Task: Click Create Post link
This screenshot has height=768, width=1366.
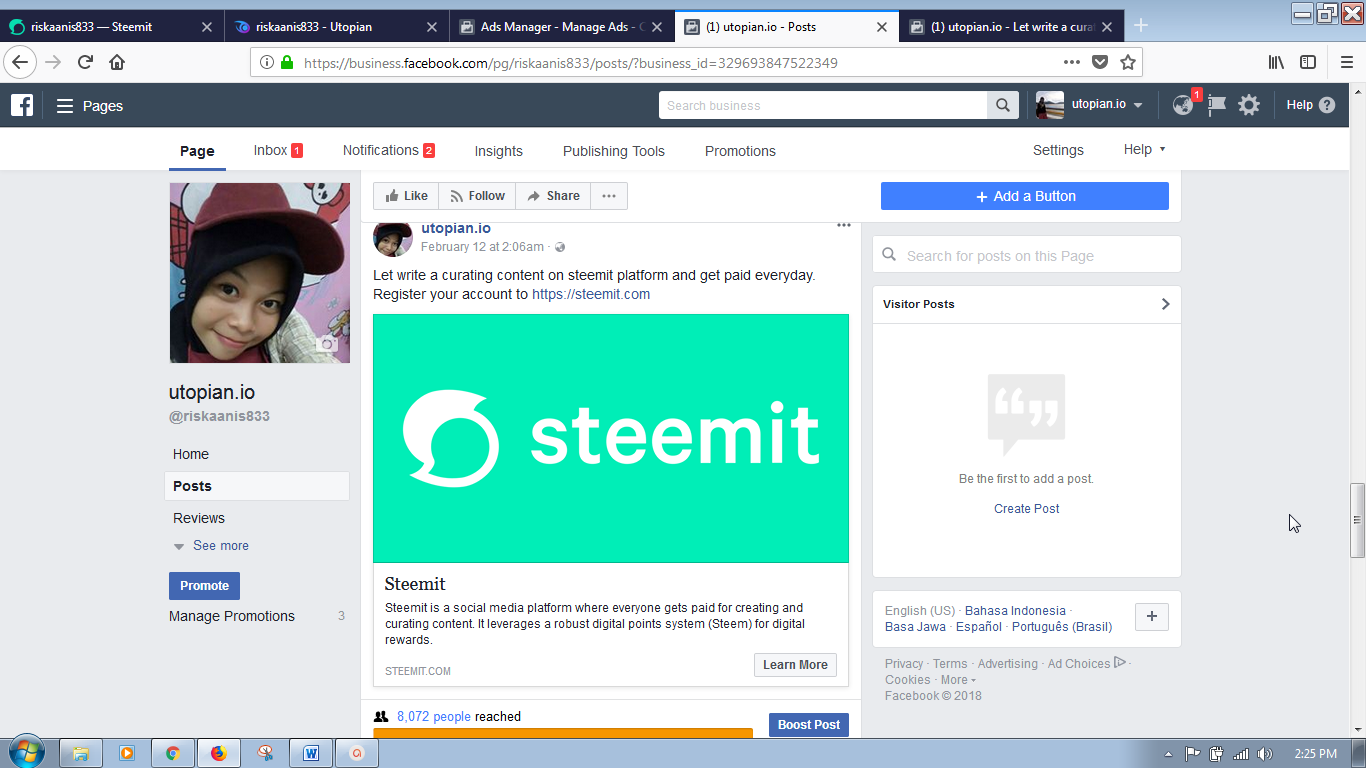Action: (x=1027, y=509)
